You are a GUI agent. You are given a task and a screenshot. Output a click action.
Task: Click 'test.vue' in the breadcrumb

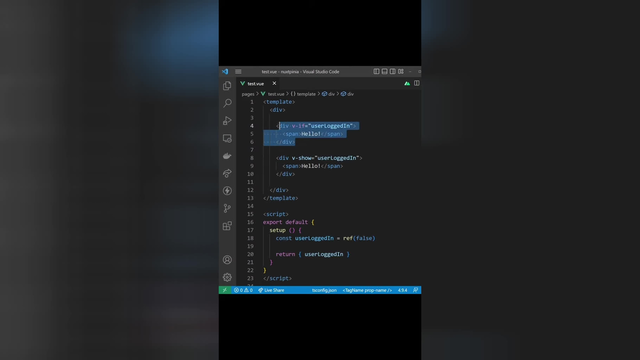click(x=276, y=94)
